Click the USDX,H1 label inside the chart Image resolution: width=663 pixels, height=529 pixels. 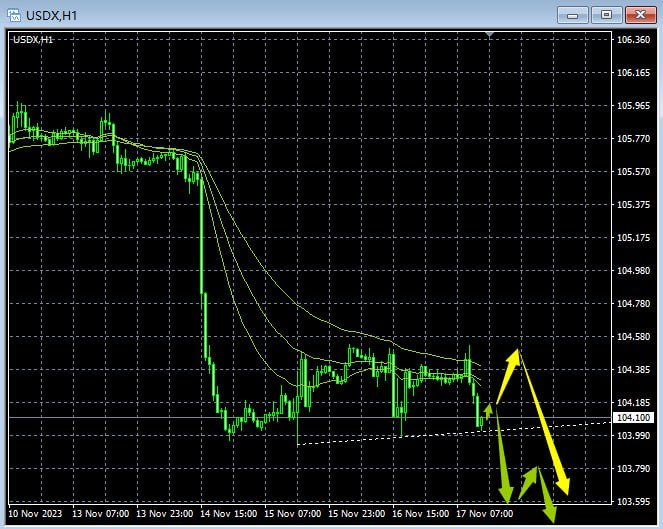coord(34,39)
